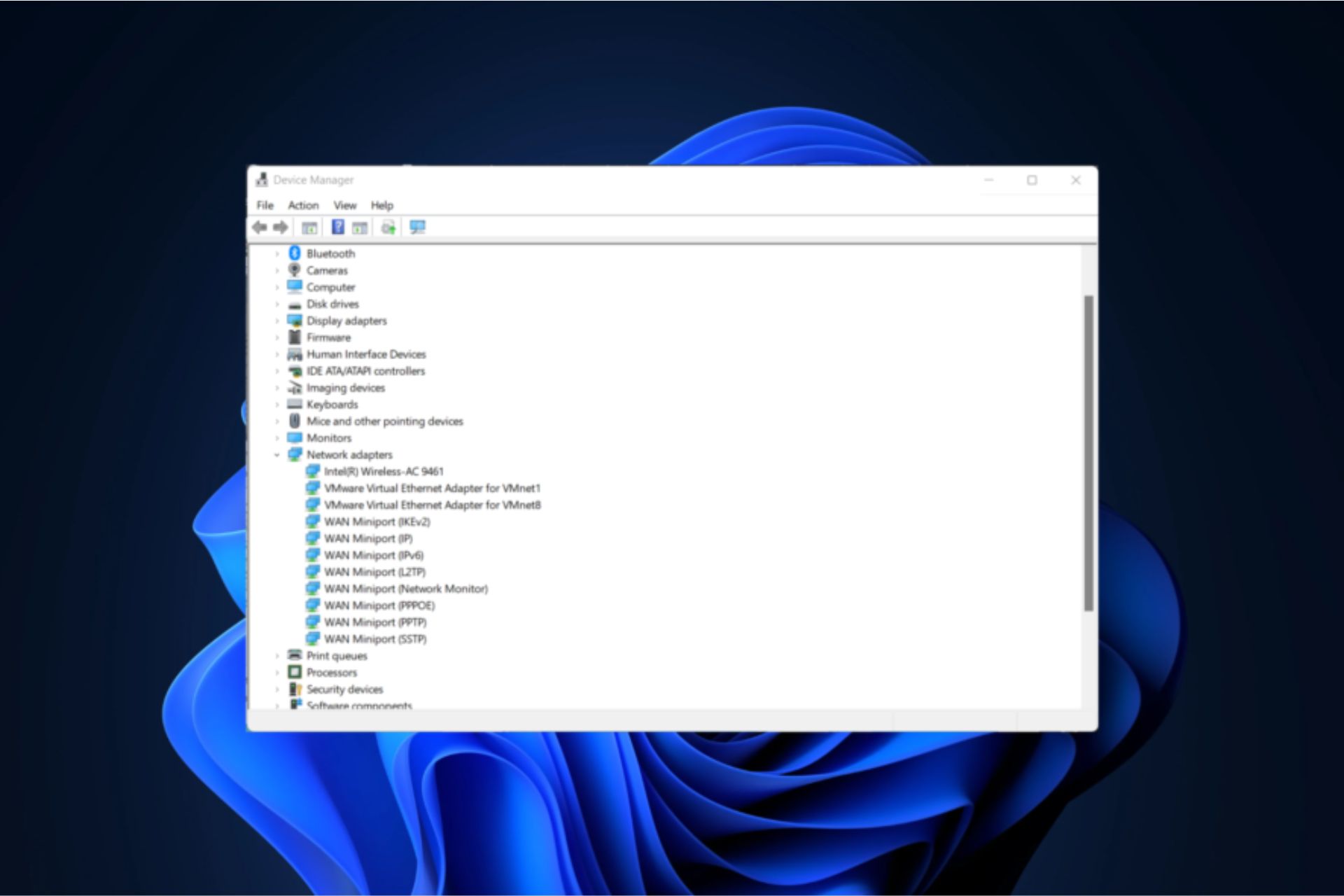Click the blue Help question-mark toolbar icon
Image resolution: width=1344 pixels, height=896 pixels.
click(x=338, y=227)
